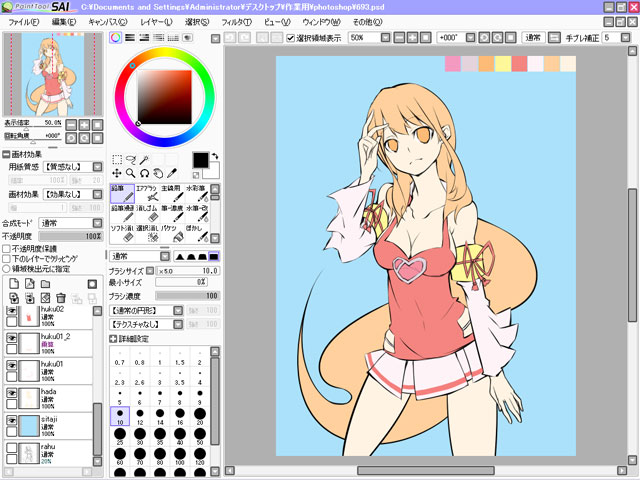Show the color wheel panel
This screenshot has width=640, height=480.
point(116,38)
